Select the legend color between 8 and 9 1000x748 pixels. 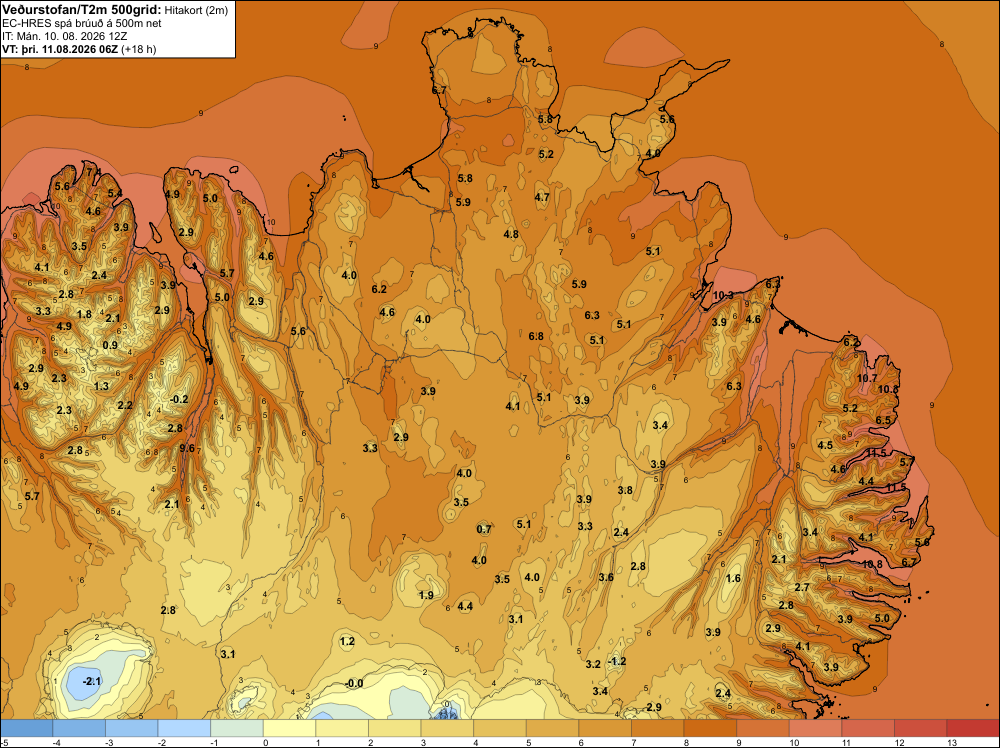tap(710, 728)
